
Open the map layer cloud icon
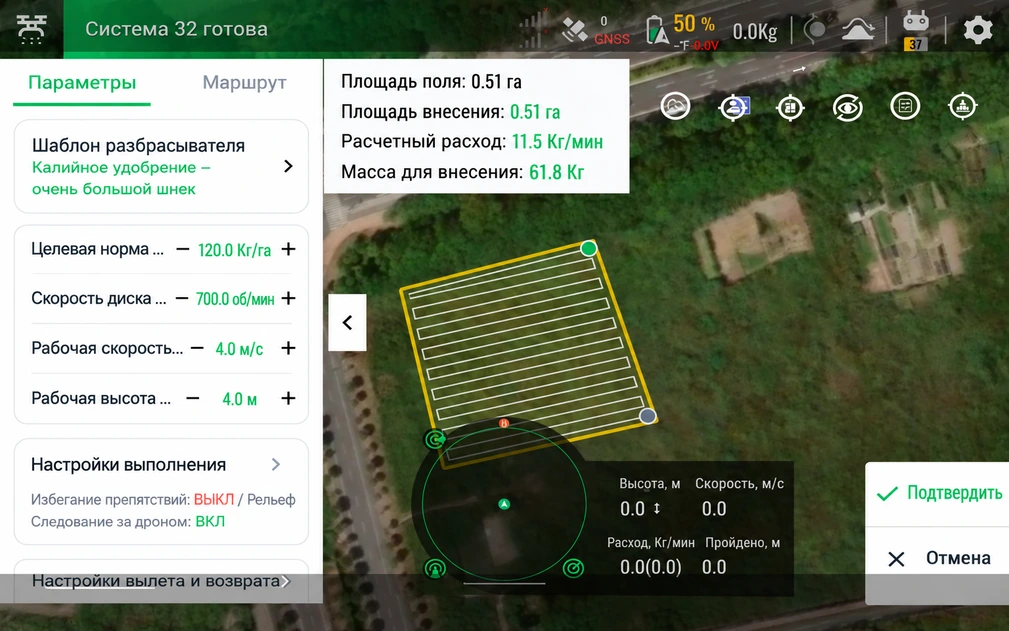tap(675, 106)
